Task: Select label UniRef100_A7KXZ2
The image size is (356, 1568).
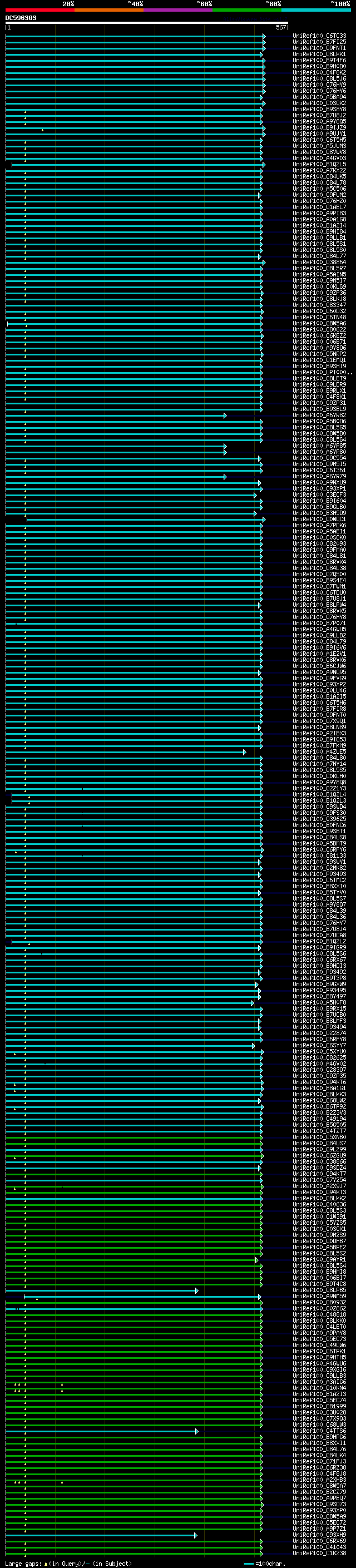Action: (319, 170)
